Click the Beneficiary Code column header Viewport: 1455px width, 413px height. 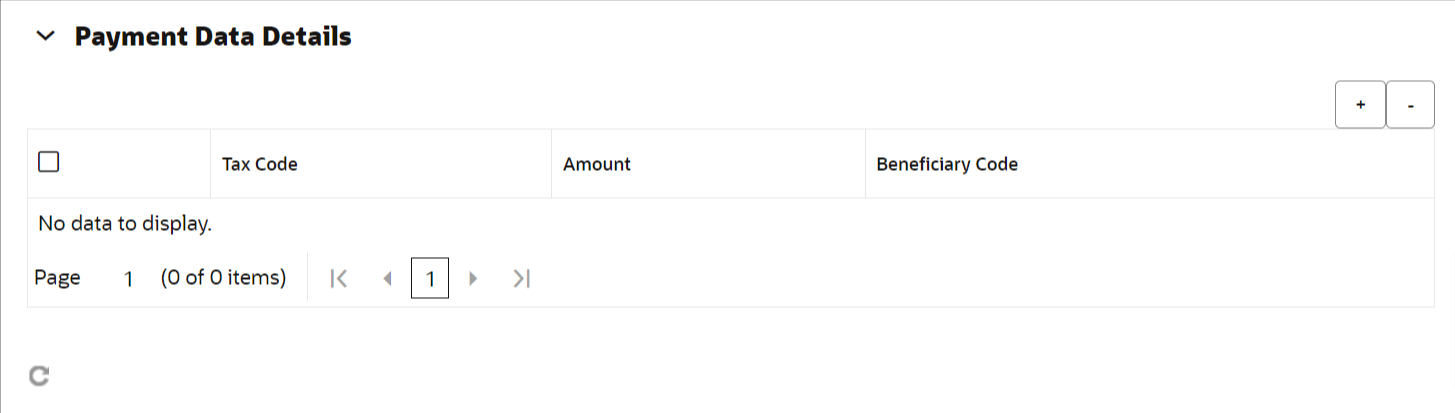click(947, 164)
